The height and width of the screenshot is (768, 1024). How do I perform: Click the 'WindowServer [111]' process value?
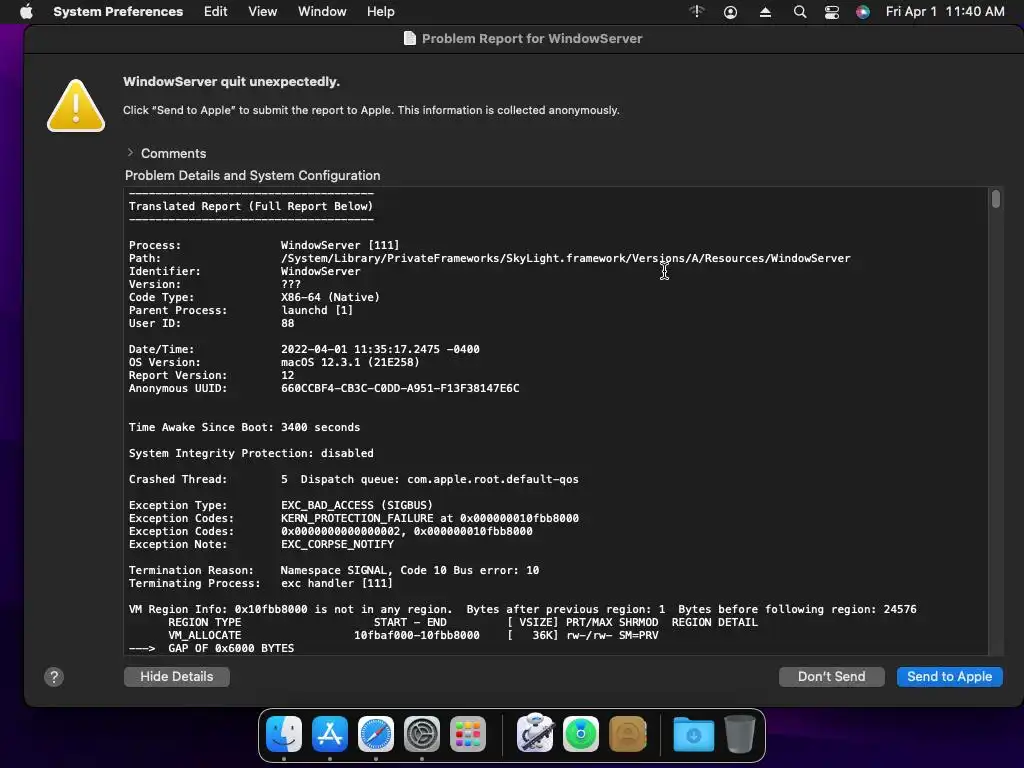point(340,246)
